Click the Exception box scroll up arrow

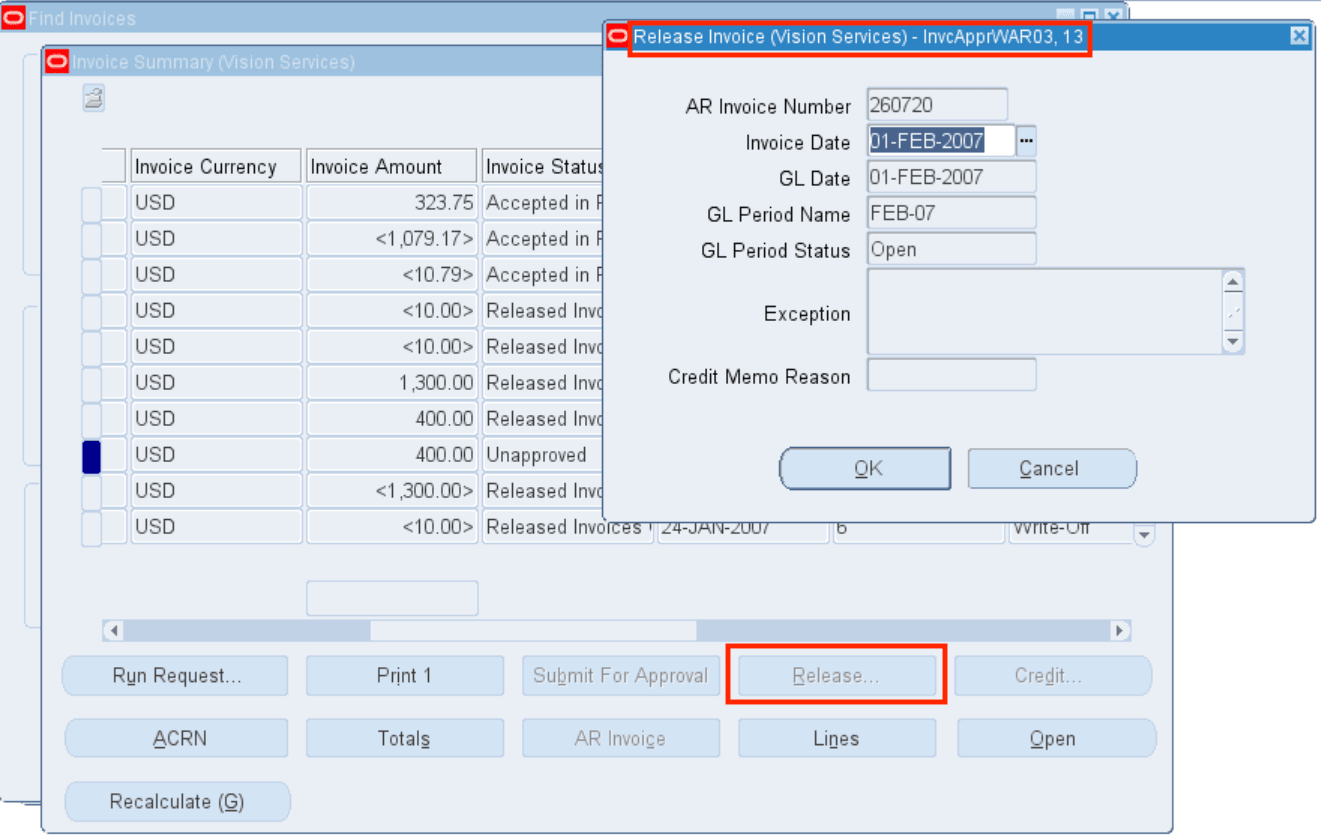[1233, 281]
